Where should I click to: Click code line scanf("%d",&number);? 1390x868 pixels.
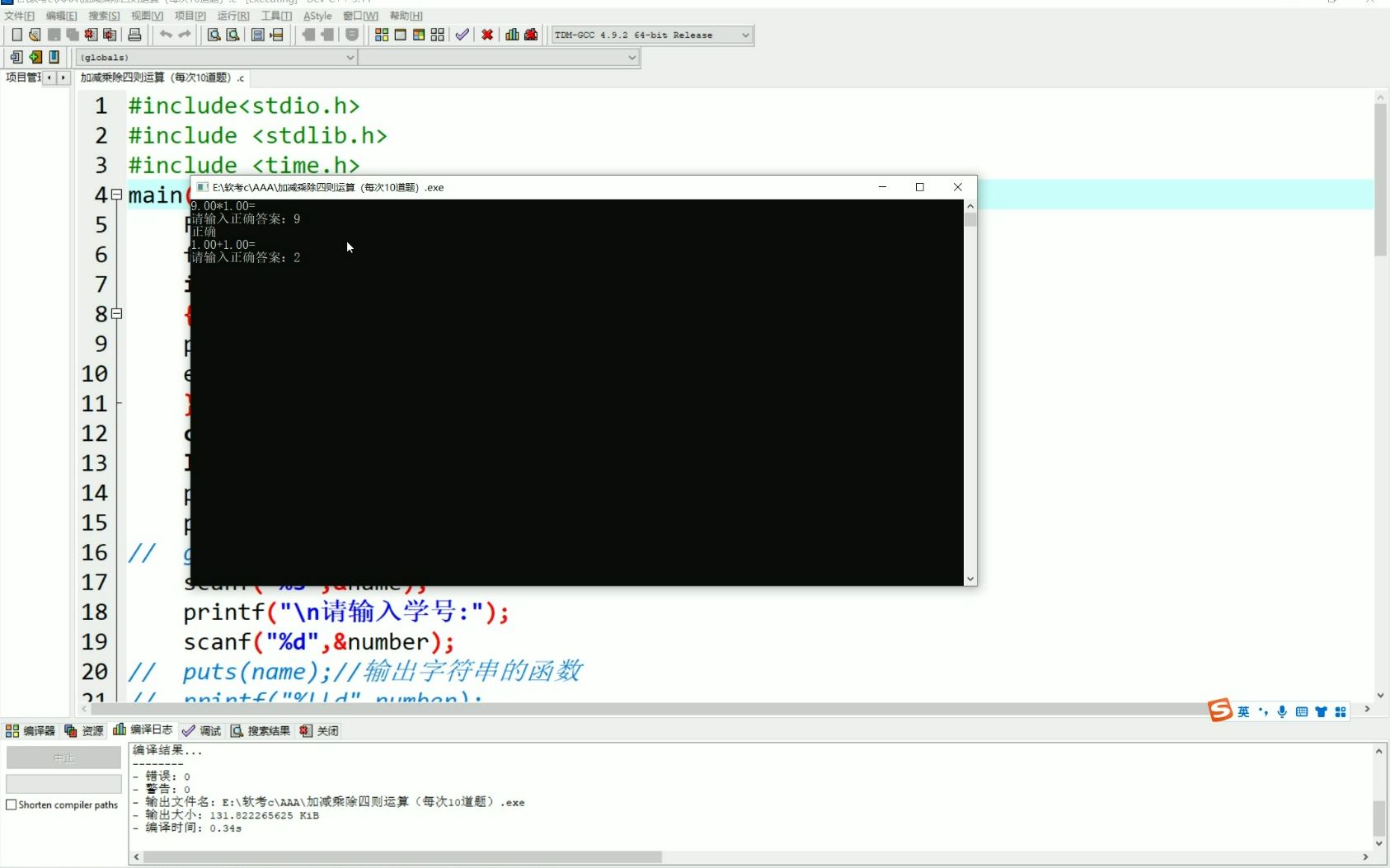coord(318,641)
